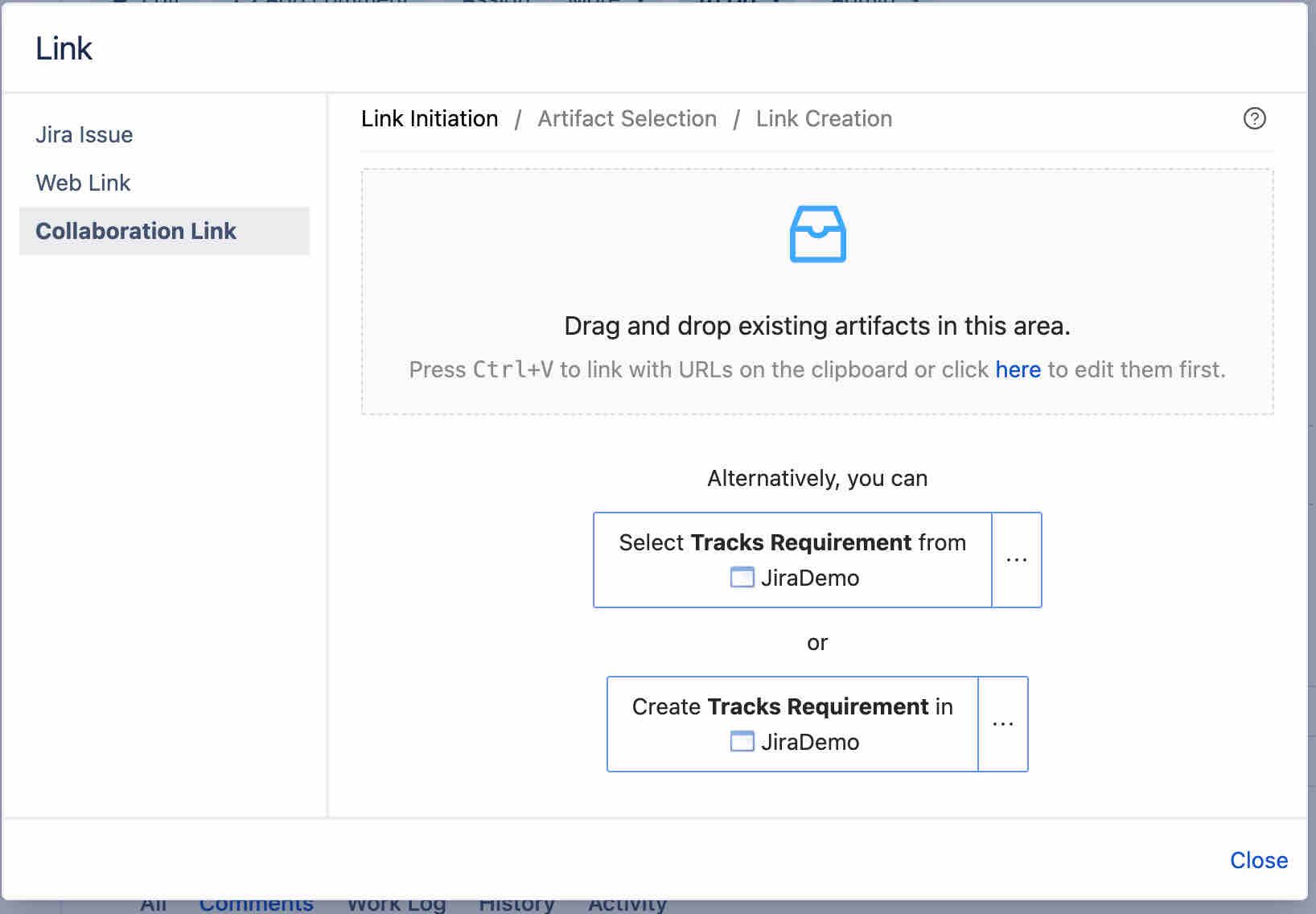
Task: Click the Link dialog title
Action: tap(64, 48)
